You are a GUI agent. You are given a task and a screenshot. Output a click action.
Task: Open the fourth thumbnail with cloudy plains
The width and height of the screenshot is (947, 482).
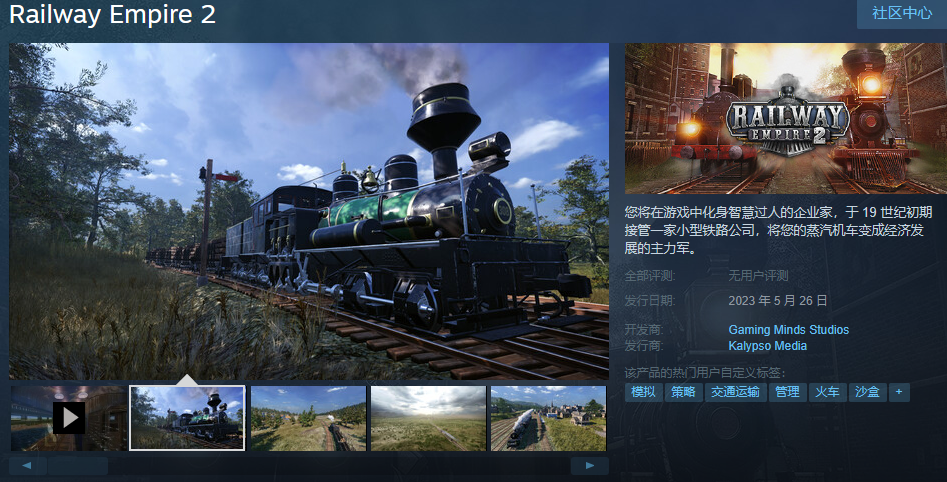pyautogui.click(x=428, y=418)
